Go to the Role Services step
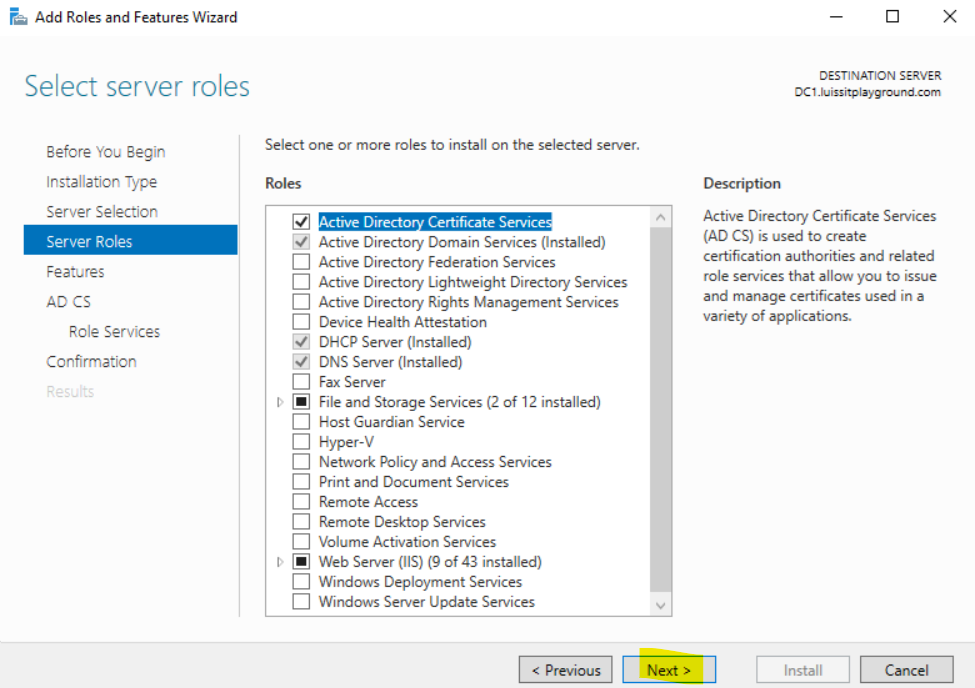 click(114, 332)
